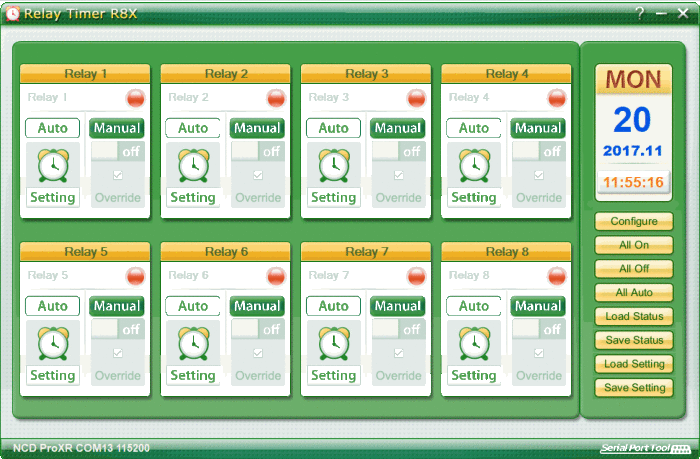Click the Save Status button

(634, 340)
